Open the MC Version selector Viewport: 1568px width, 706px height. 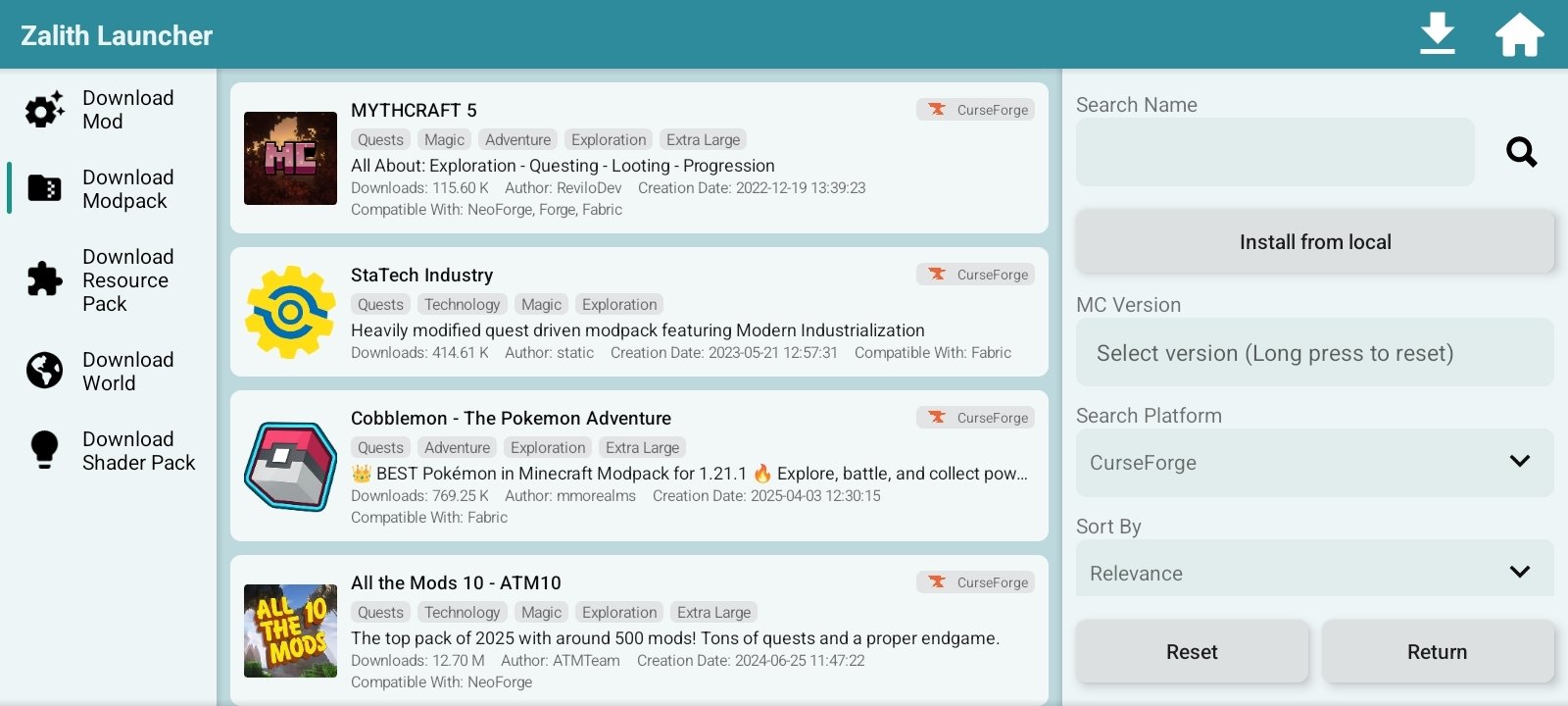[1314, 353]
